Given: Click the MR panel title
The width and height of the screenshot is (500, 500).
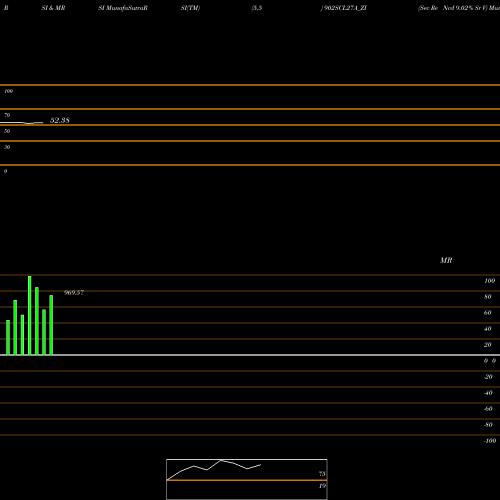Looking at the screenshot, I should click(446, 260).
